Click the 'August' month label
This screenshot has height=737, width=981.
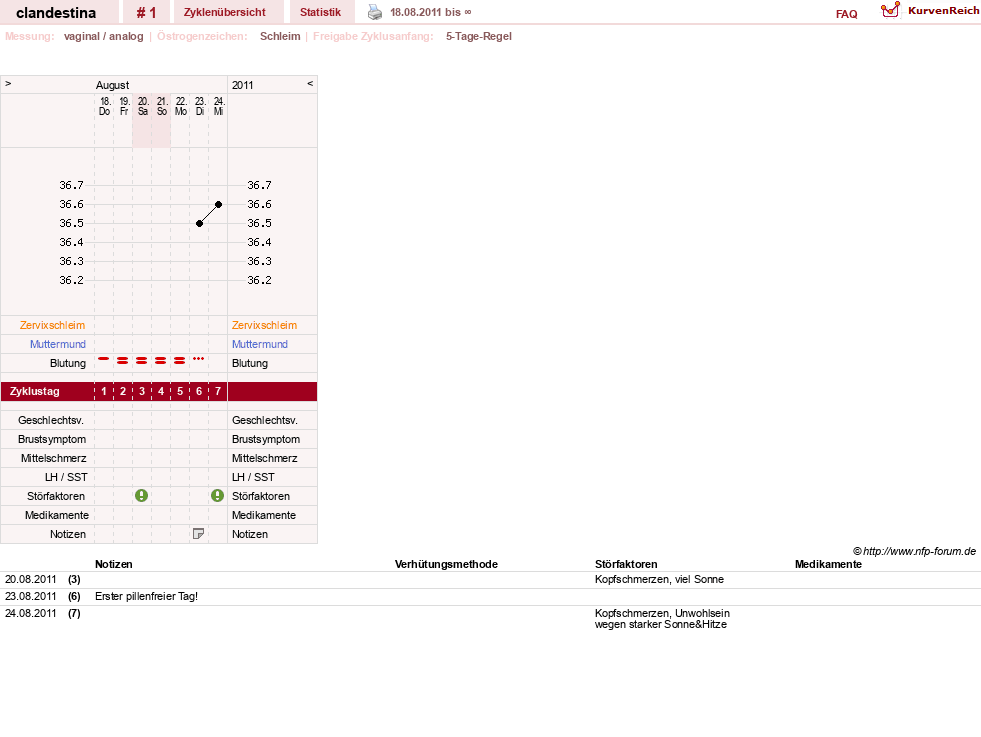[x=113, y=85]
